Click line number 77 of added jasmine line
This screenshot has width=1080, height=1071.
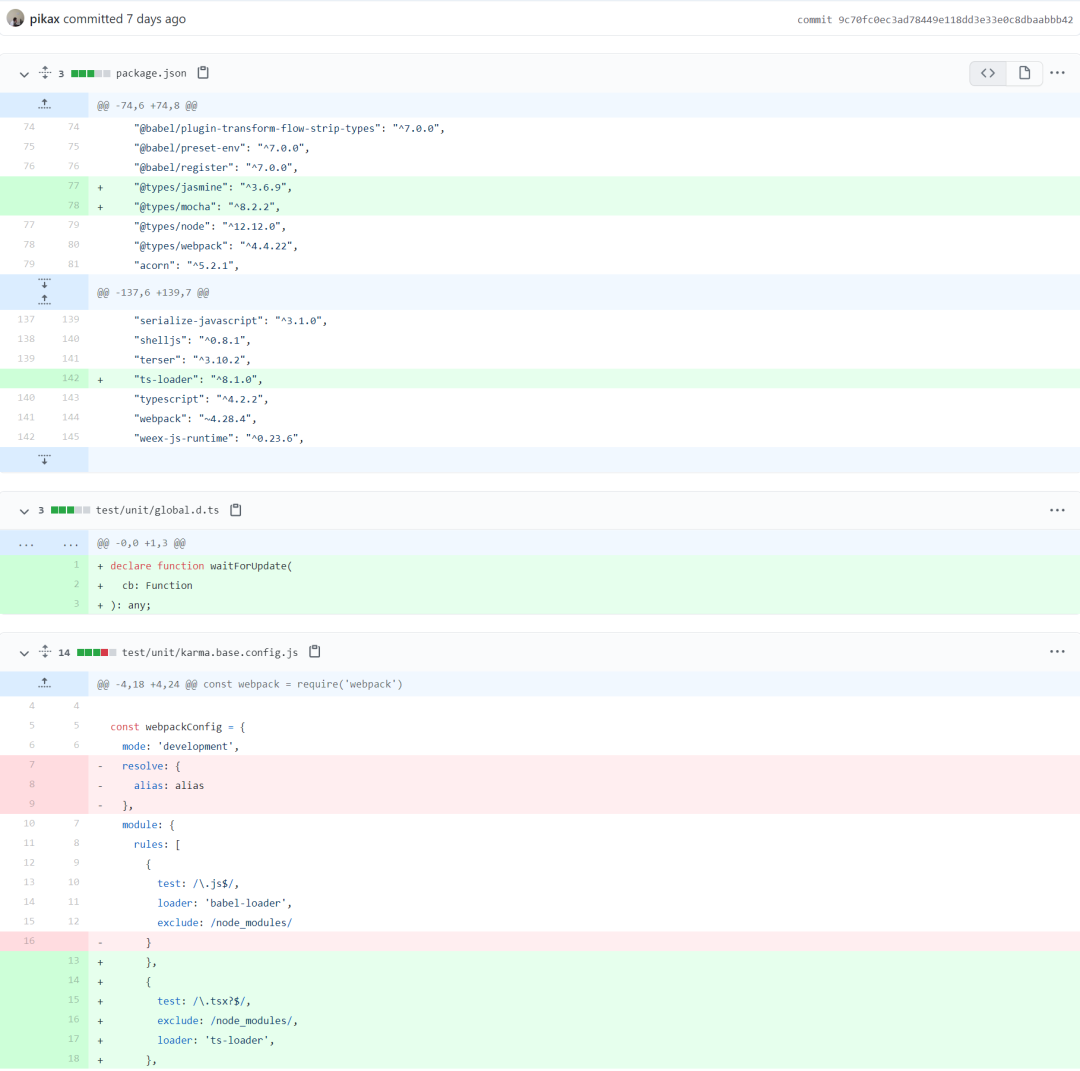click(x=73, y=186)
